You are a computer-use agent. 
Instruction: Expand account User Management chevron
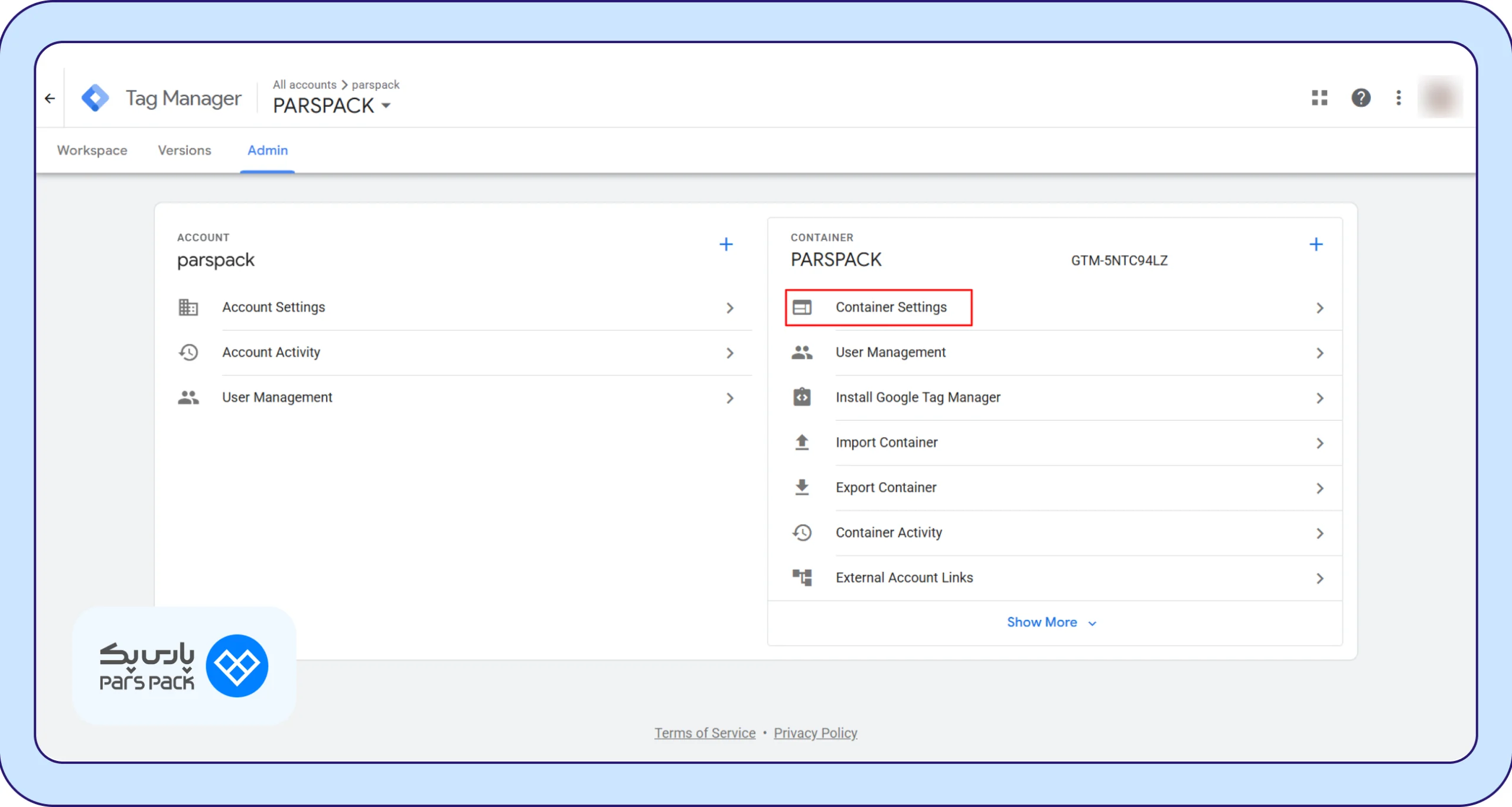point(730,398)
